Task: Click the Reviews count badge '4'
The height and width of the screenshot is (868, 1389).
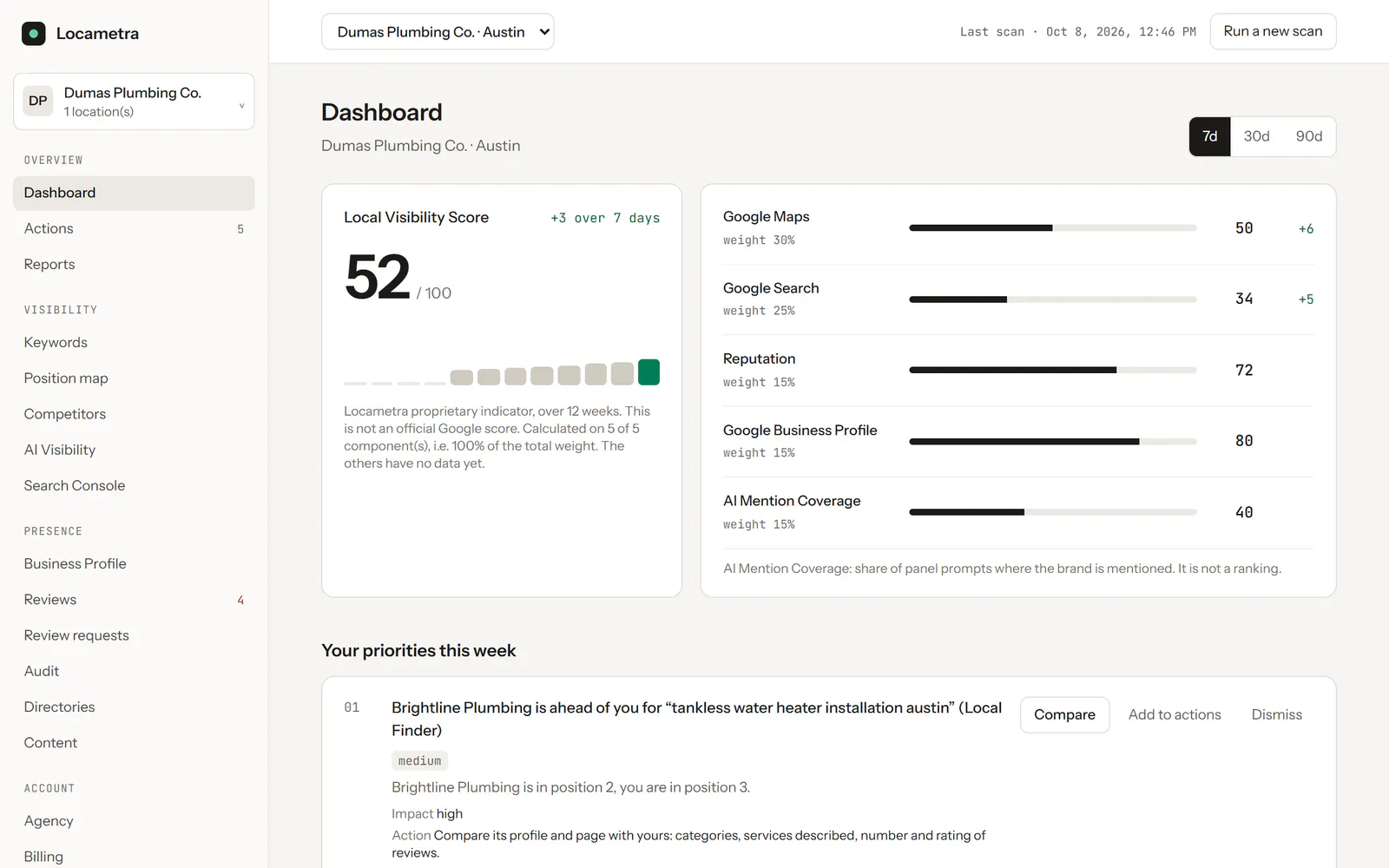Action: click(240, 601)
